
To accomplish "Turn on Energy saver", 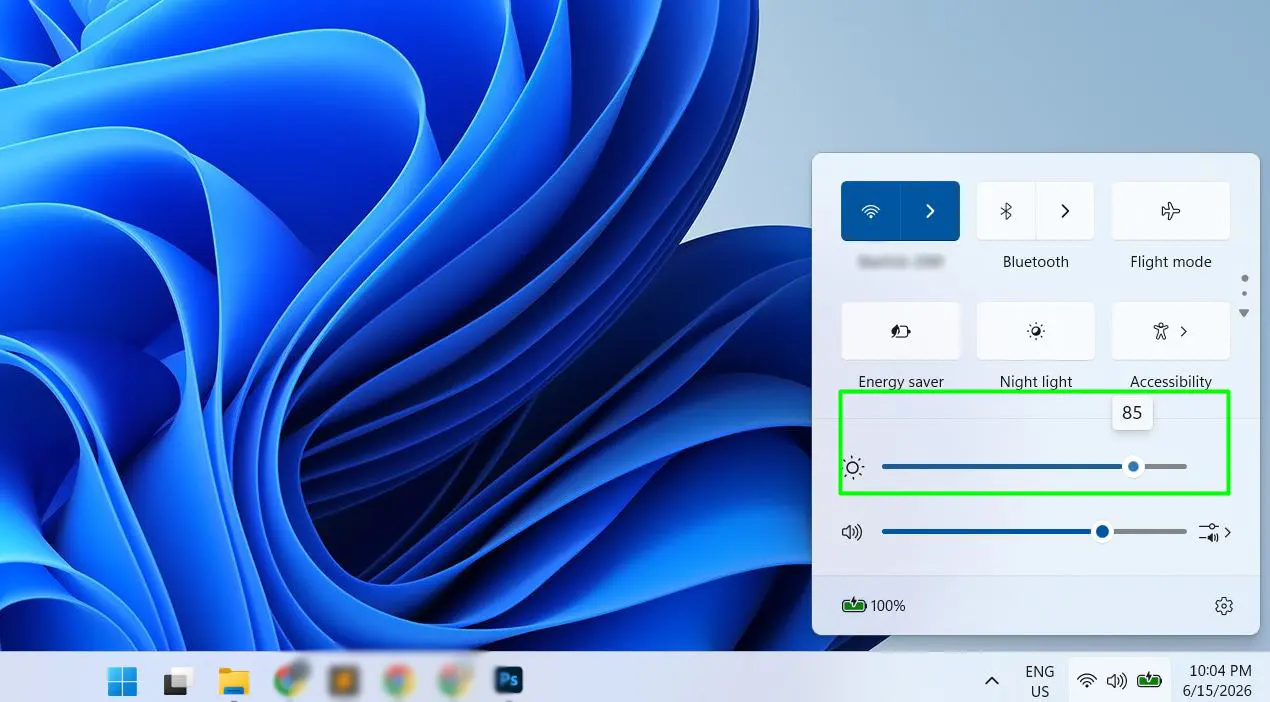I will pyautogui.click(x=901, y=331).
